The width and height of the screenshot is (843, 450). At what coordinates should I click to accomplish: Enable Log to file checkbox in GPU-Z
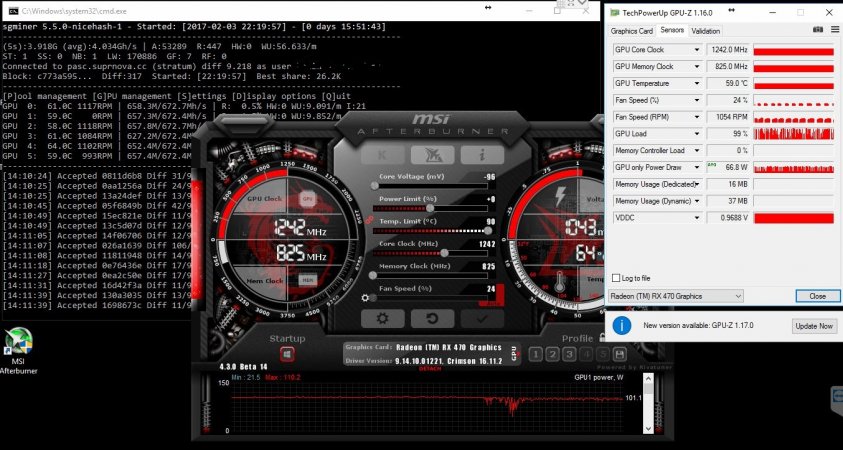click(x=616, y=278)
